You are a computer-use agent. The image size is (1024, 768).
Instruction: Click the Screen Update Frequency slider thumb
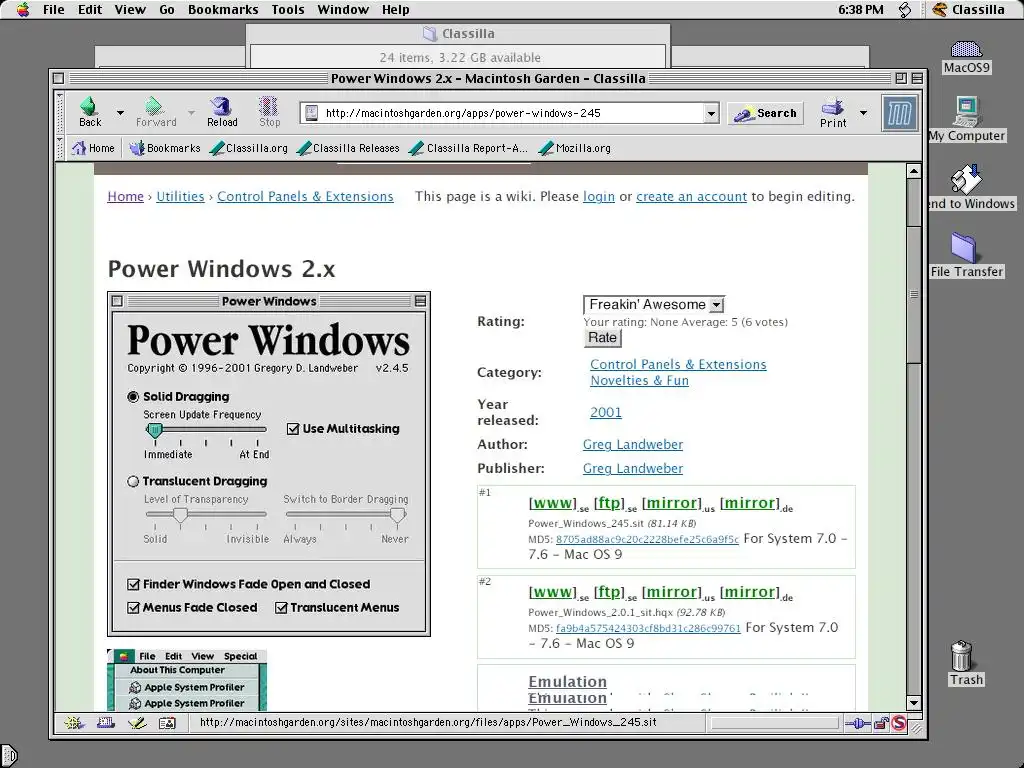point(155,430)
